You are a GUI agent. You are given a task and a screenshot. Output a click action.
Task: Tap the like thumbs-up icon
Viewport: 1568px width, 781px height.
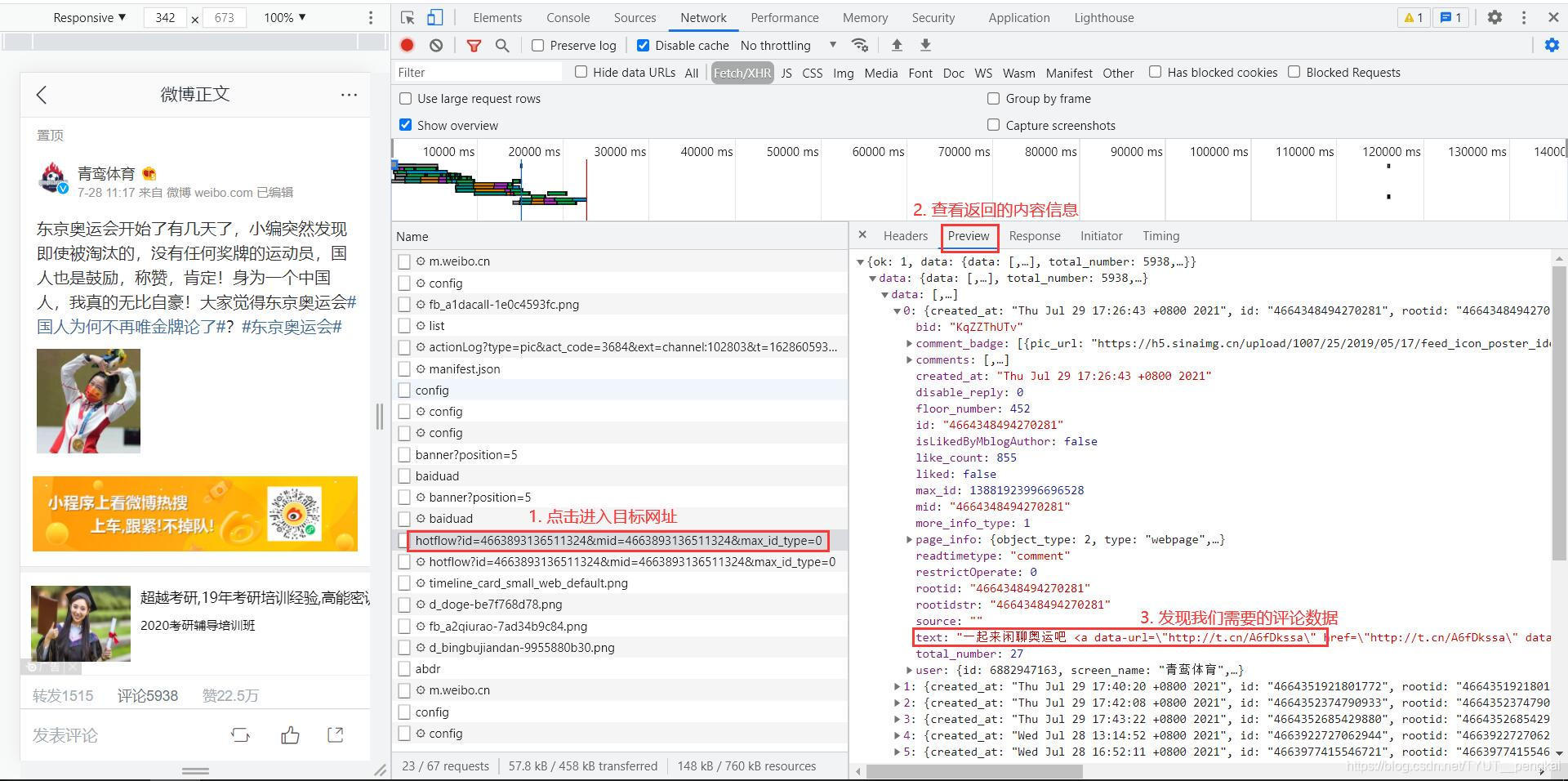click(290, 735)
